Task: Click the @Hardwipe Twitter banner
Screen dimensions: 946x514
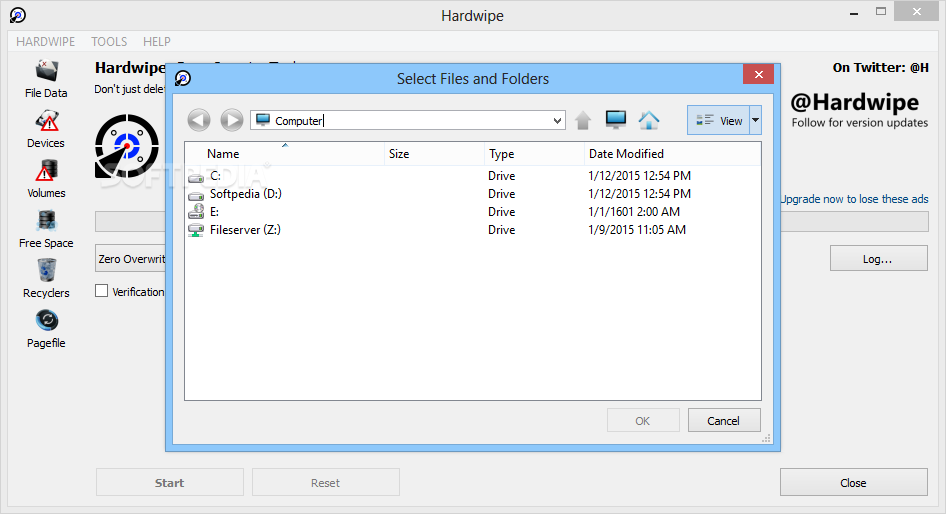Action: 860,109
